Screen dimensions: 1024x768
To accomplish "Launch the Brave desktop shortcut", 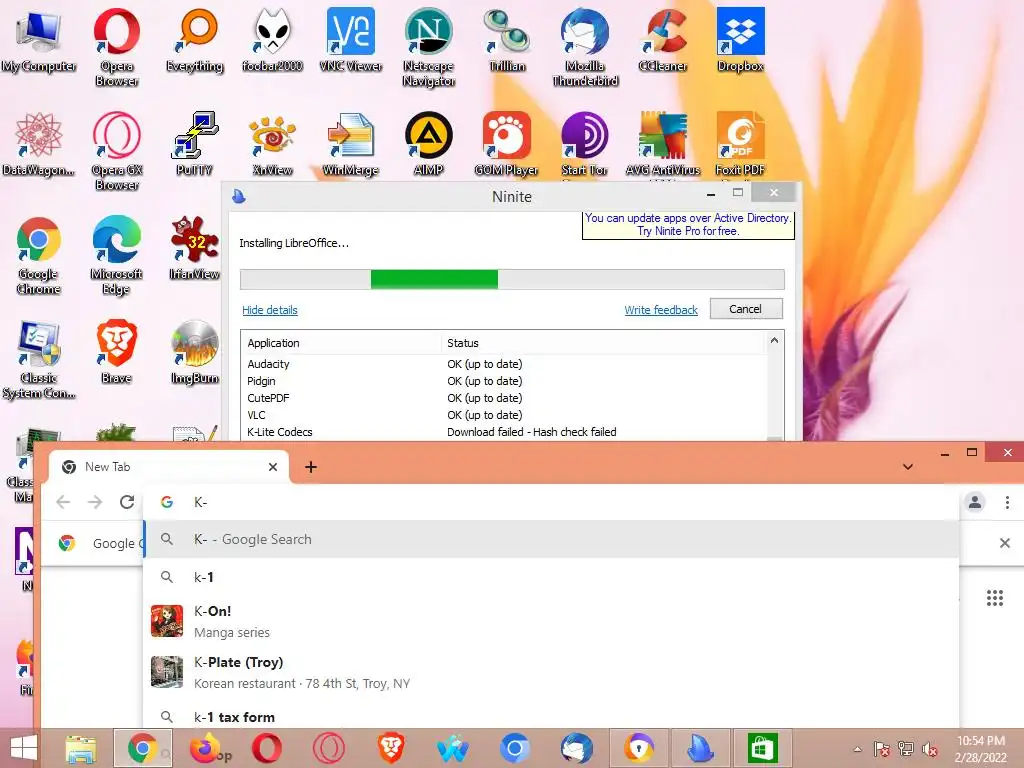I will tap(116, 351).
